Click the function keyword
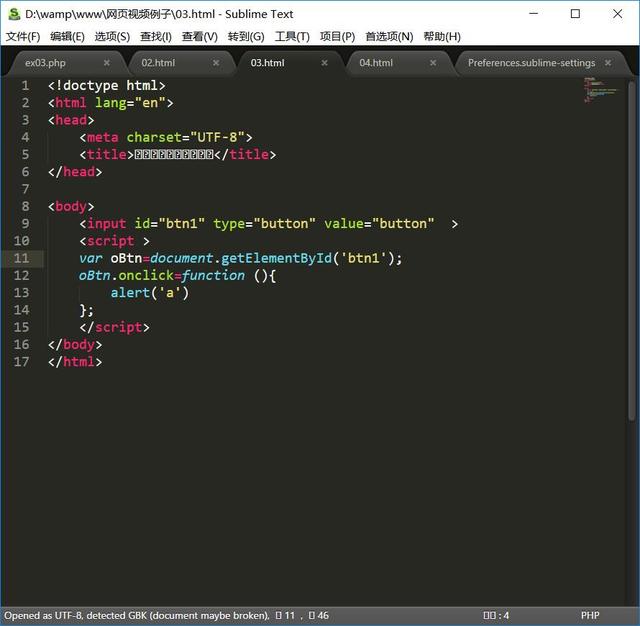The height and width of the screenshot is (626, 640). click(213, 275)
